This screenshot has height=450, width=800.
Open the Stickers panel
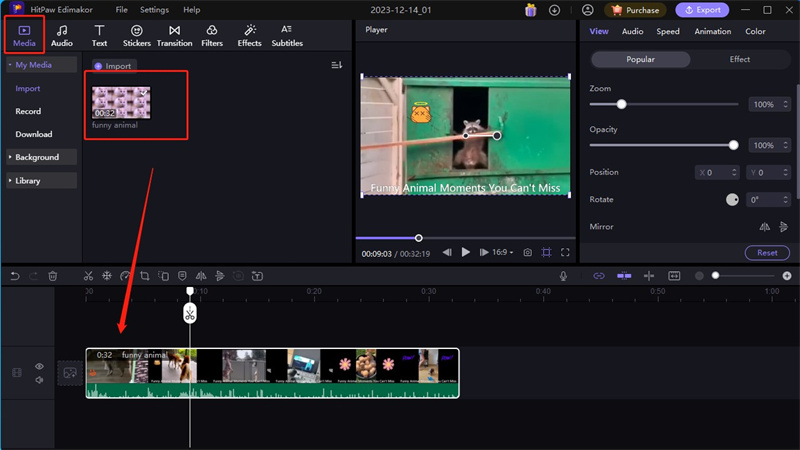click(137, 36)
